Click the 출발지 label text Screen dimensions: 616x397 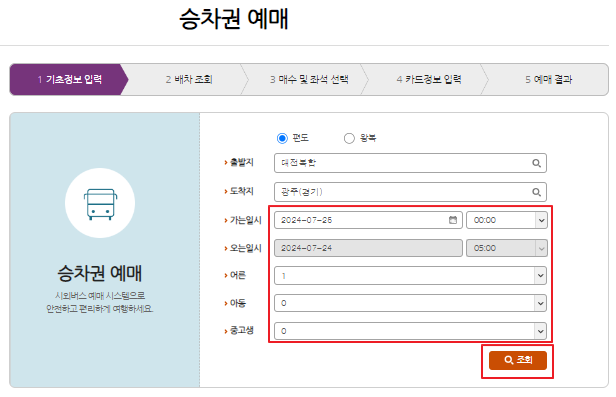242,162
